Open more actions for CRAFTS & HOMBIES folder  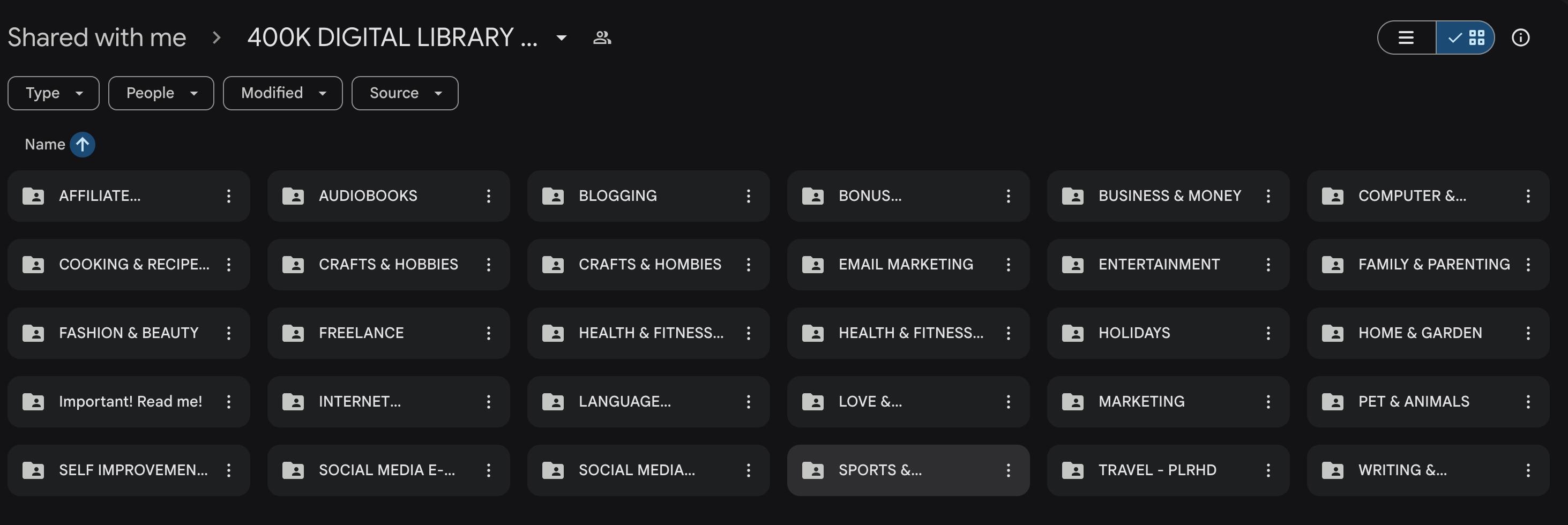click(749, 265)
